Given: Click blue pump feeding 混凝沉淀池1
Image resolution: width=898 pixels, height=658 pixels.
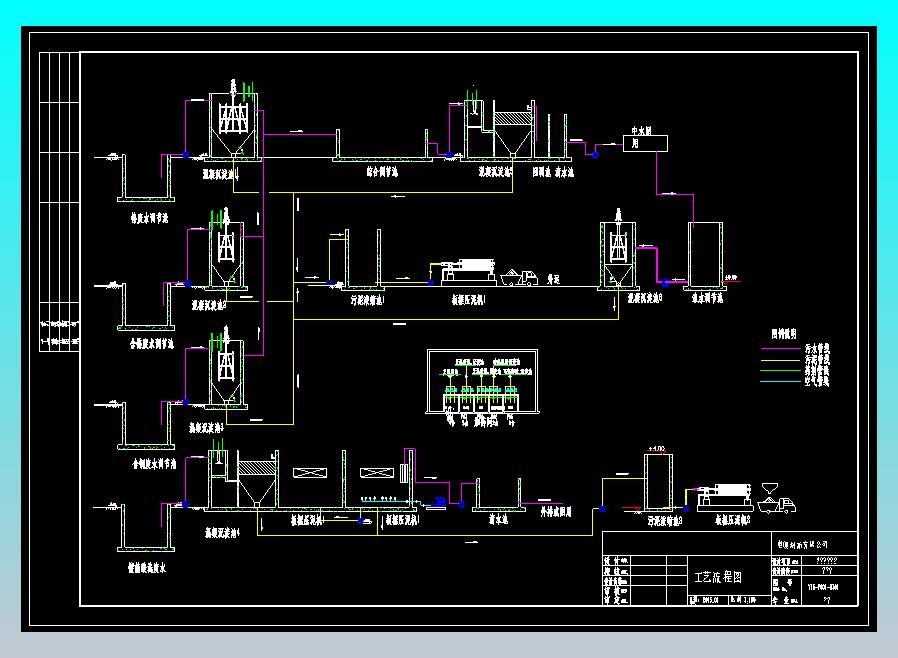Looking at the screenshot, I should coord(186,155).
